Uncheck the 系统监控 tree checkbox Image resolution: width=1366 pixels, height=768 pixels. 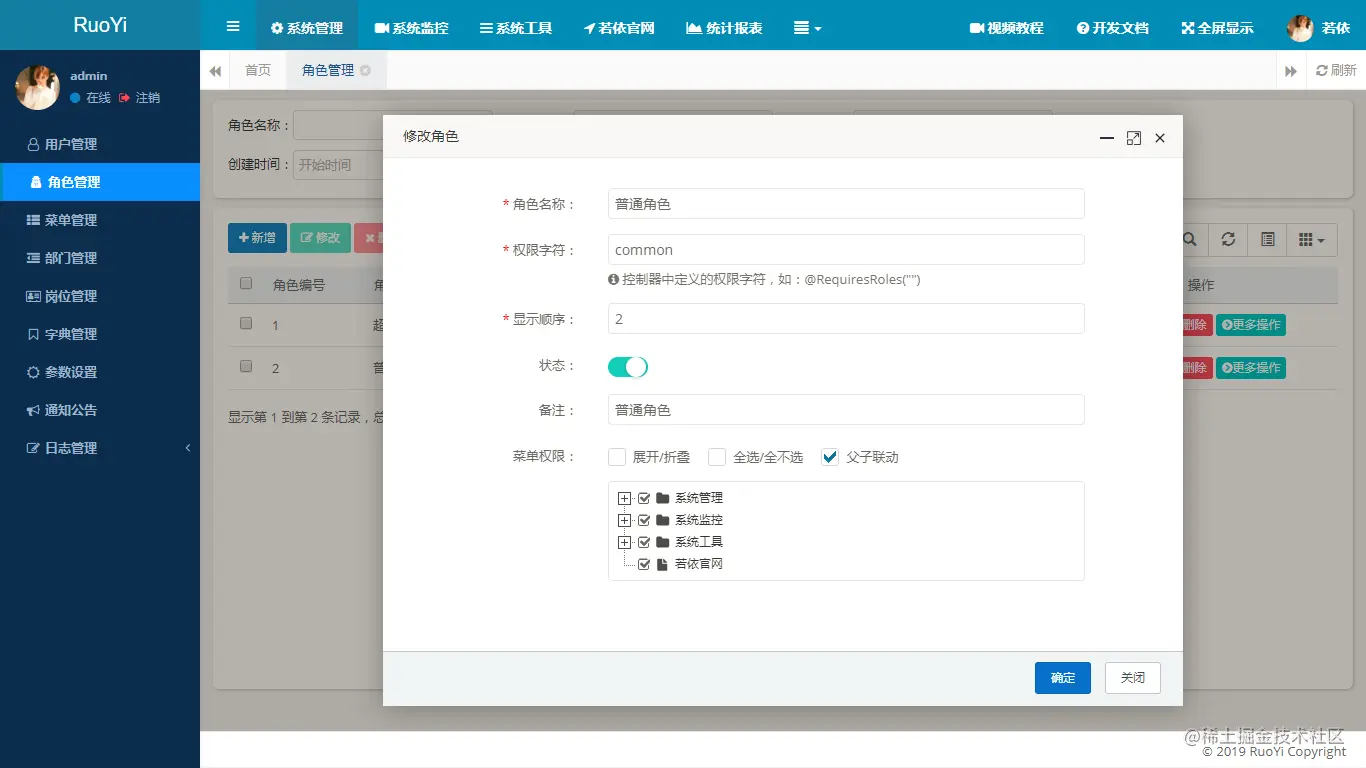click(644, 520)
